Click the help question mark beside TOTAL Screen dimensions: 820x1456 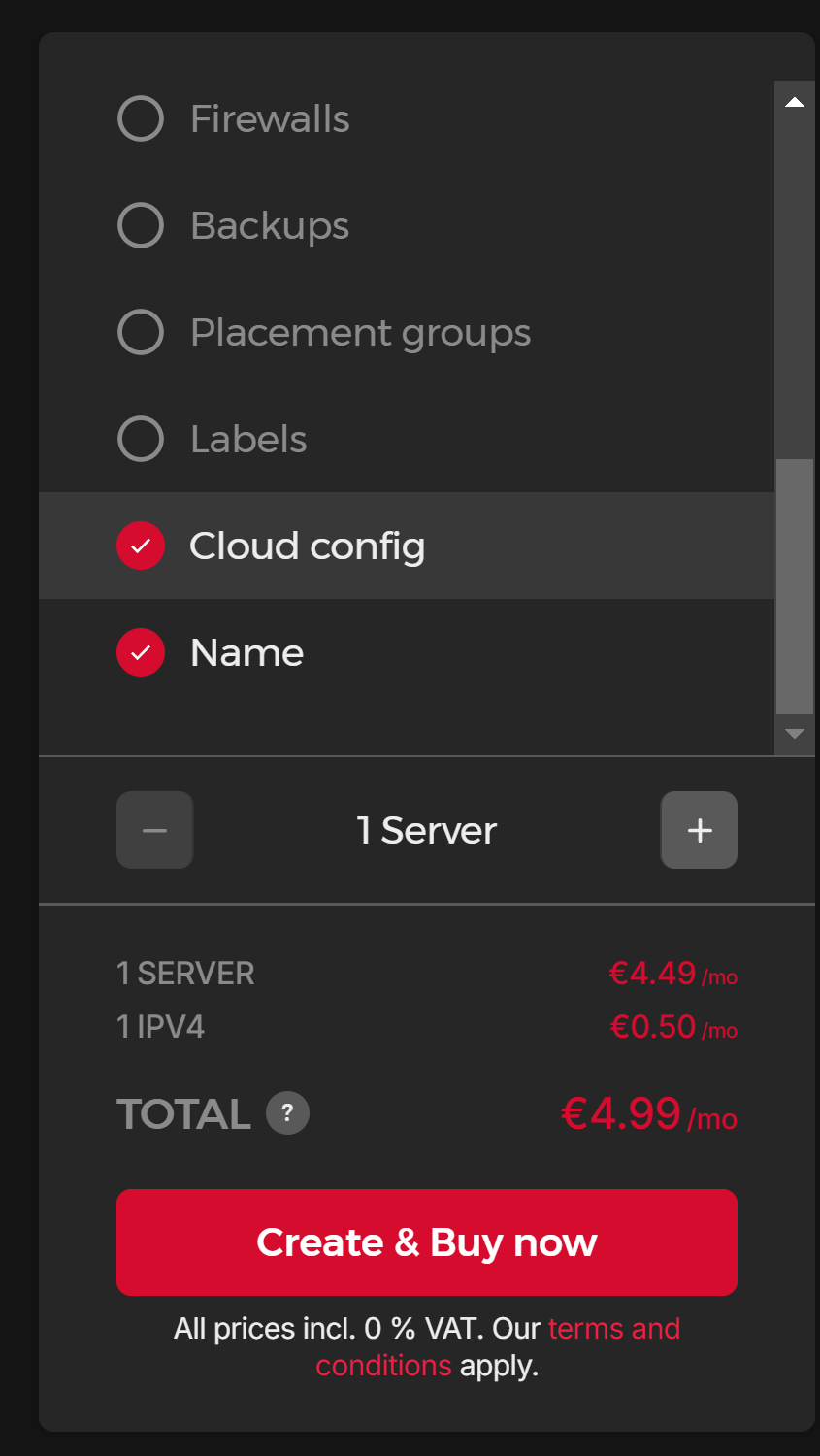(287, 1113)
